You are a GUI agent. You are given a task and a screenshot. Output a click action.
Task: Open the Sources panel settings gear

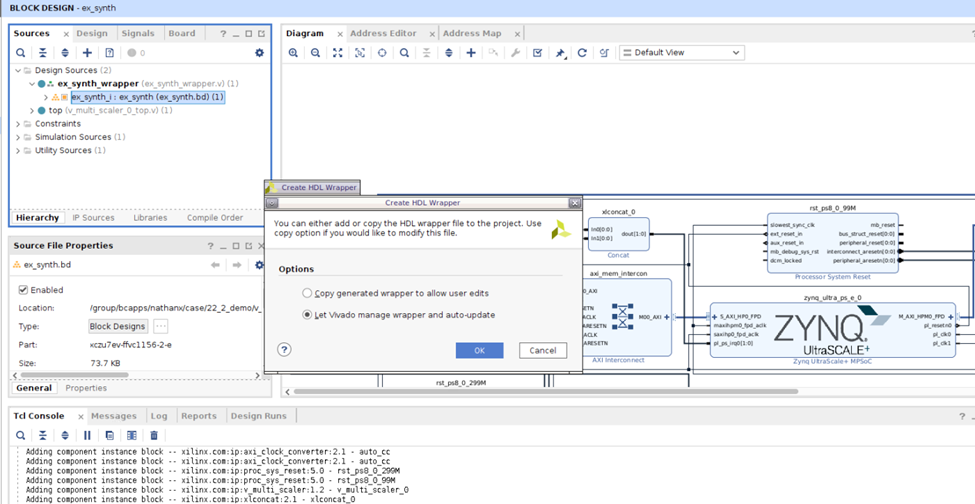coord(259,53)
